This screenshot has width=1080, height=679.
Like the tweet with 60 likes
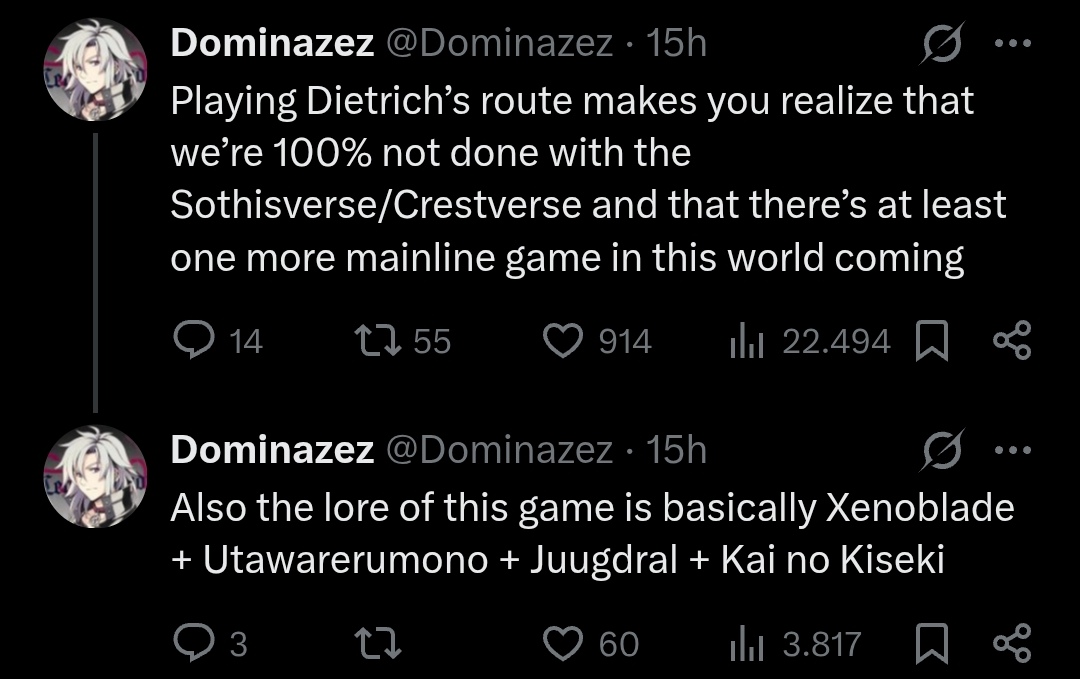563,643
